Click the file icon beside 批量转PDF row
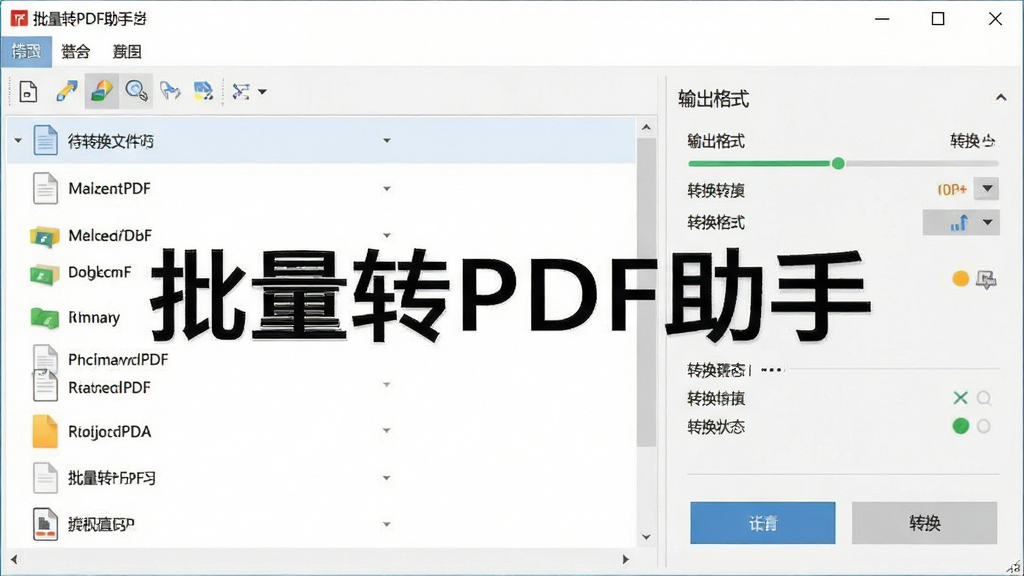Screen dimensions: 1024x576 tap(45, 477)
